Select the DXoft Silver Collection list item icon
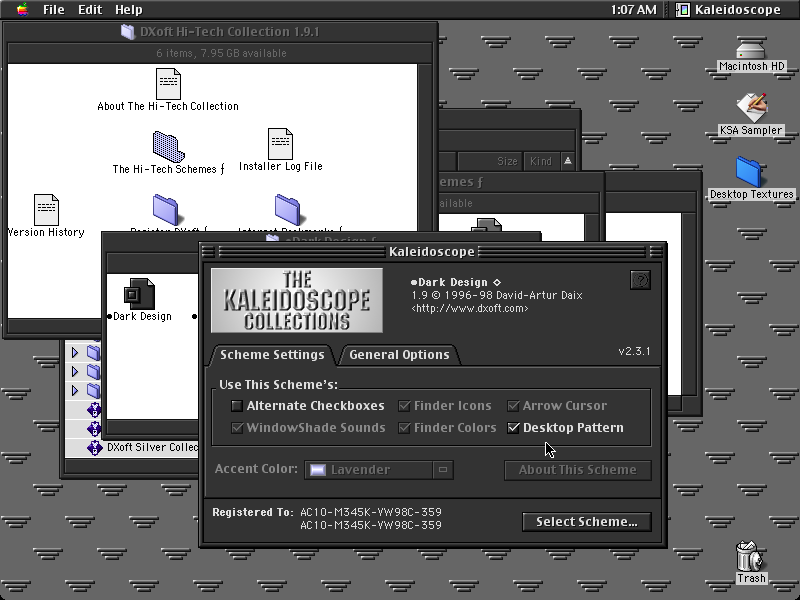Screen dimensions: 800x600 [x=94, y=447]
